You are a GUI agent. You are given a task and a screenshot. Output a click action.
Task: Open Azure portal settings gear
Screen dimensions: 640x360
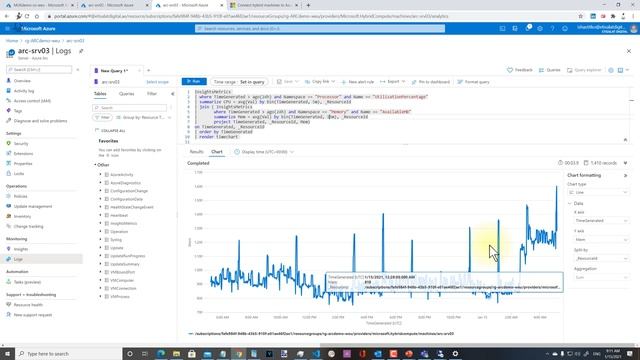(x=540, y=29)
